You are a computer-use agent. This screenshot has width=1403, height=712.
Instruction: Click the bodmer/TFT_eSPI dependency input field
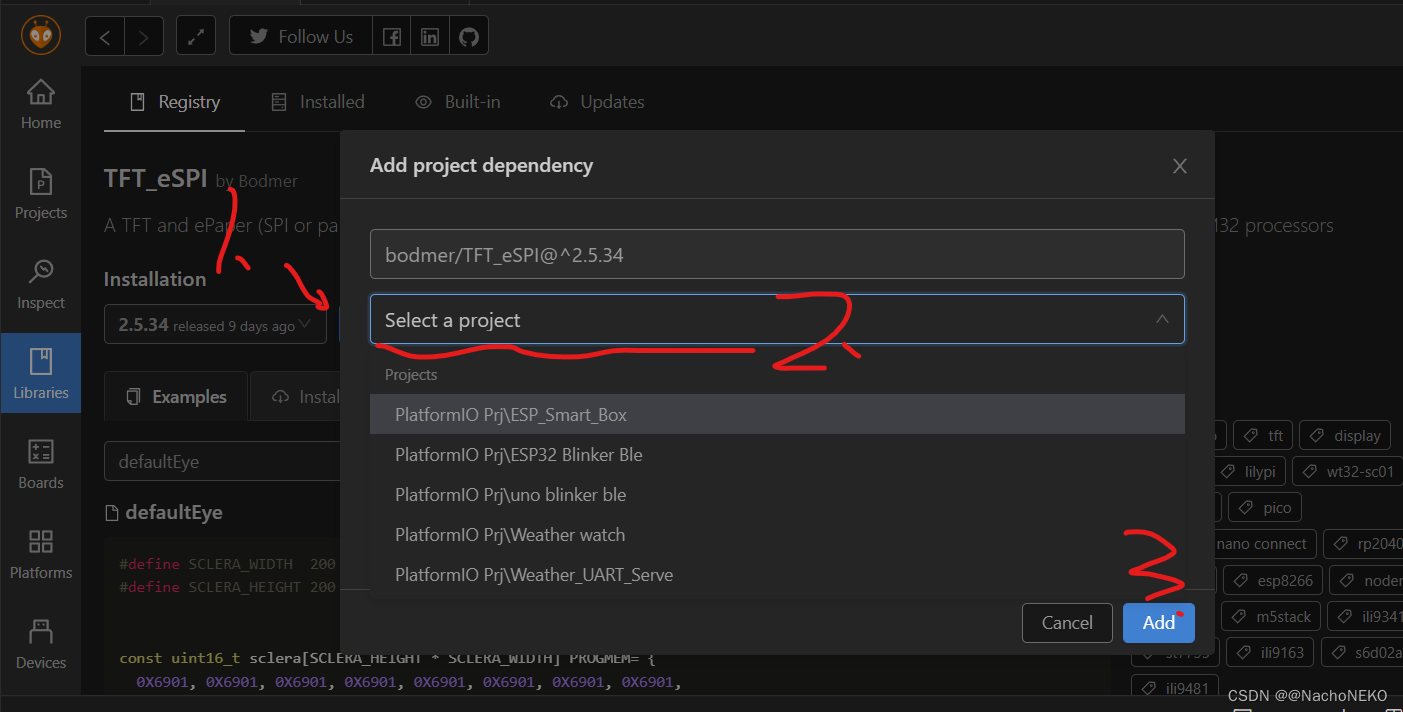[x=777, y=255]
